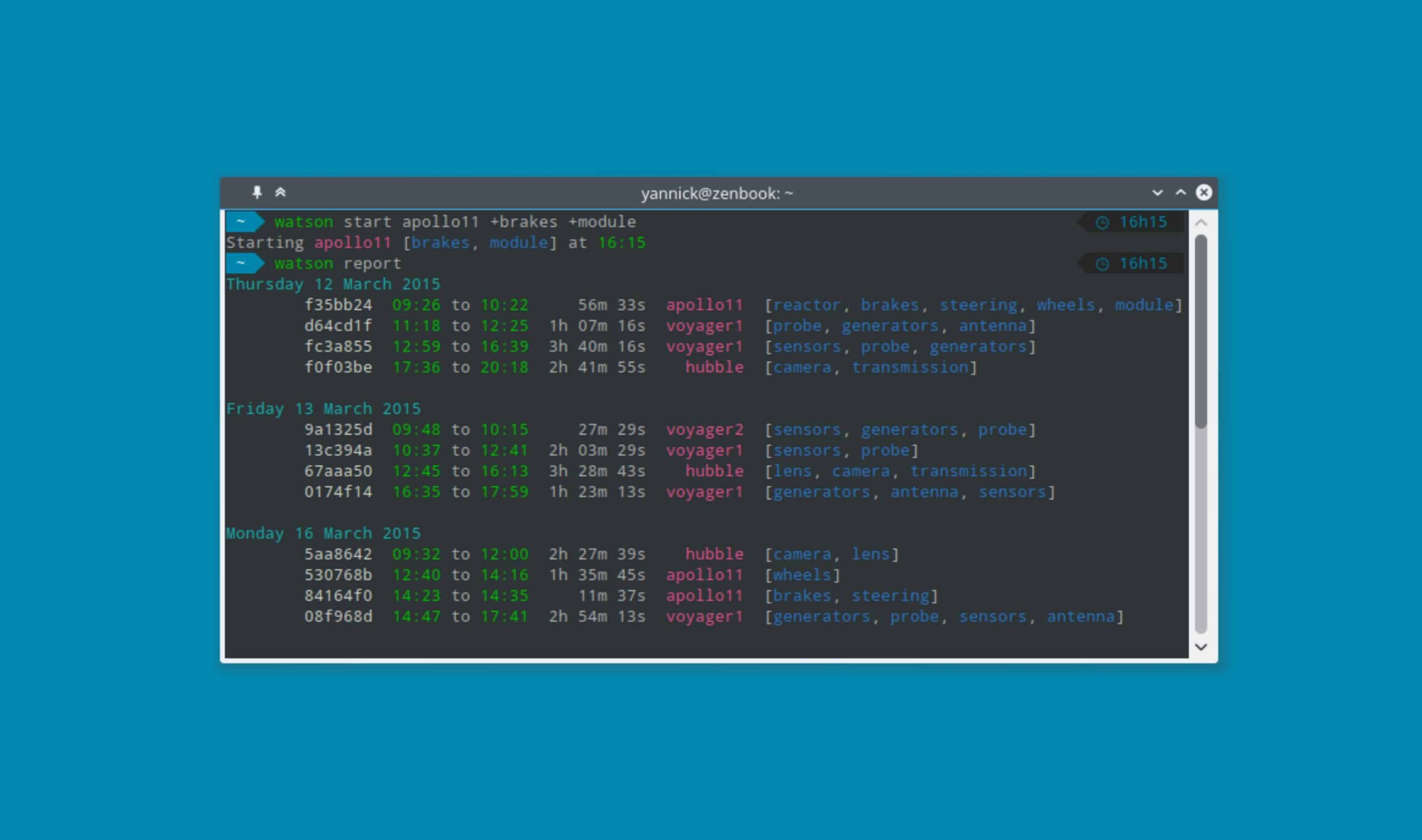1422x840 pixels.
Task: Click the vertical scrollbar thumb
Action: pos(1200,331)
